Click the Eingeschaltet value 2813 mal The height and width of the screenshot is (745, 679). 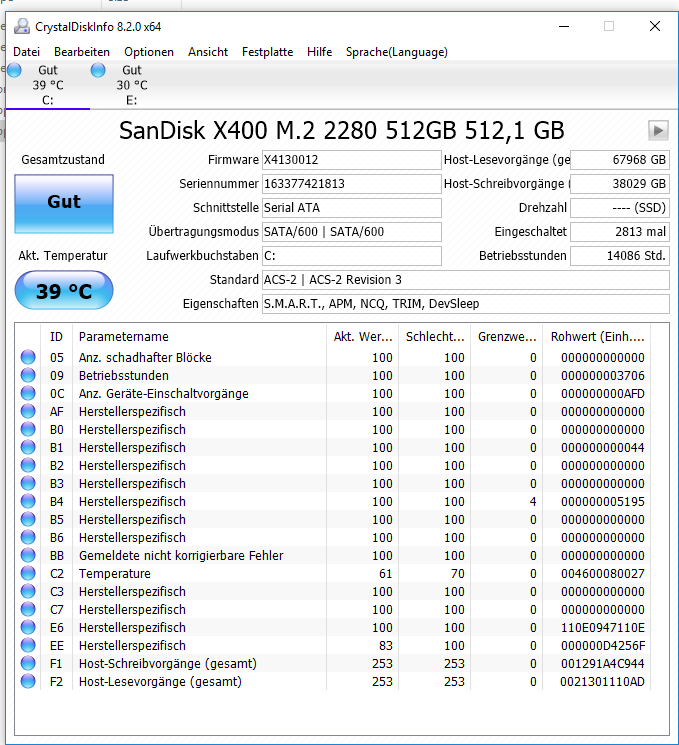[620, 232]
